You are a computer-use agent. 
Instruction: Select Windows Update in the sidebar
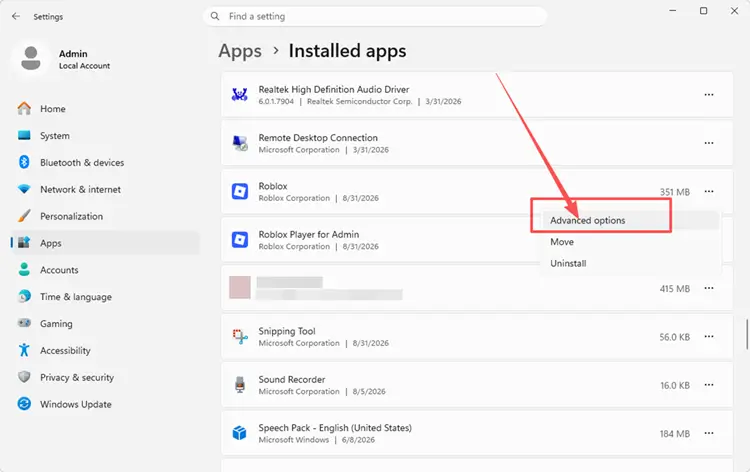pos(104,404)
